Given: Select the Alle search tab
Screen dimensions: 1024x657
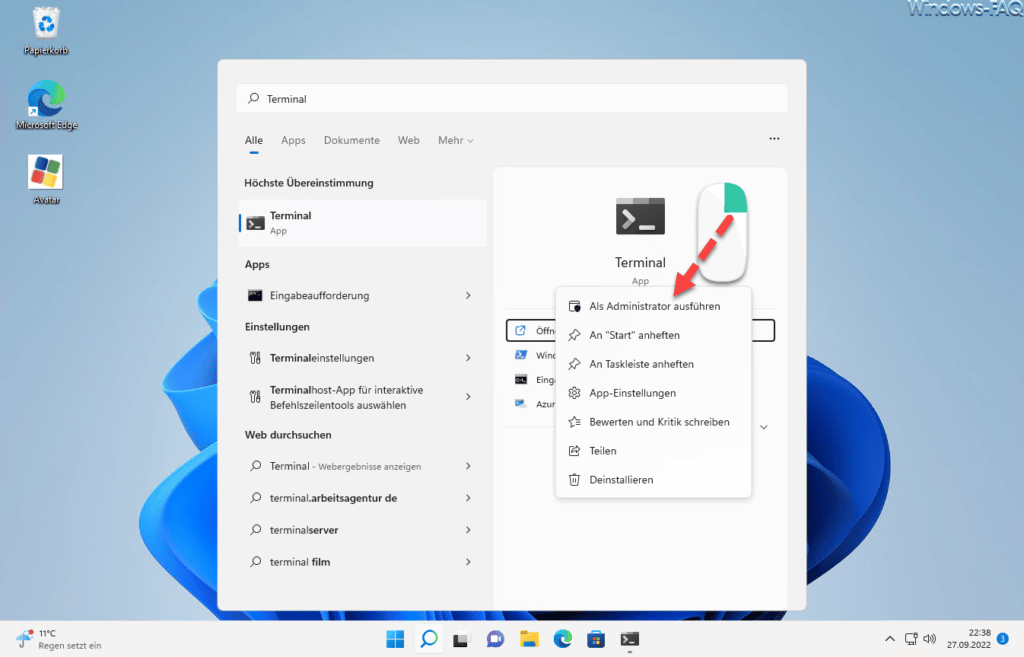Looking at the screenshot, I should click(253, 140).
